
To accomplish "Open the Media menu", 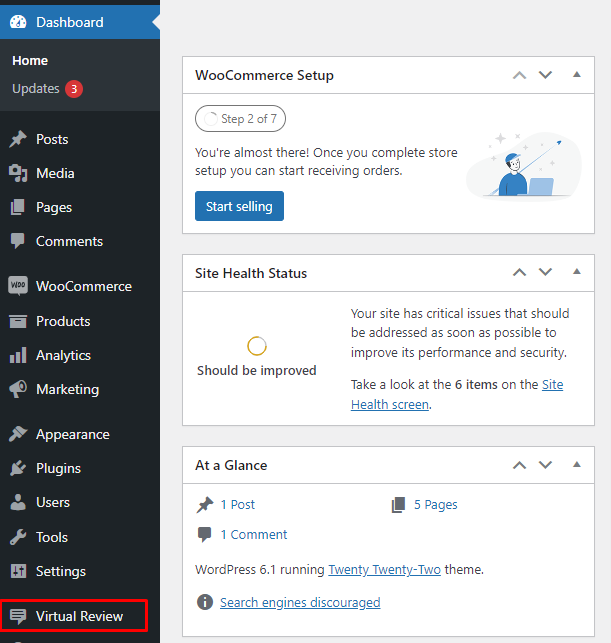I will point(55,173).
